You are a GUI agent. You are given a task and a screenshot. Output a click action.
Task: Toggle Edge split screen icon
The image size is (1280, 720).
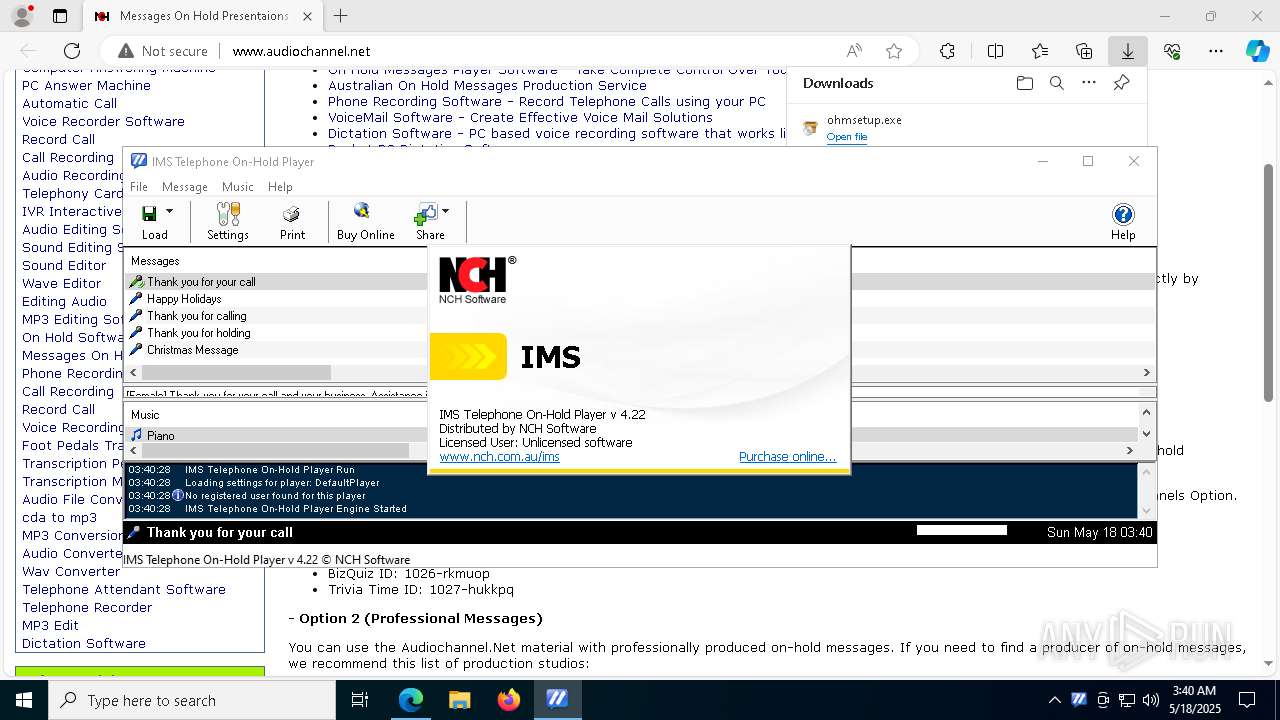click(995, 51)
